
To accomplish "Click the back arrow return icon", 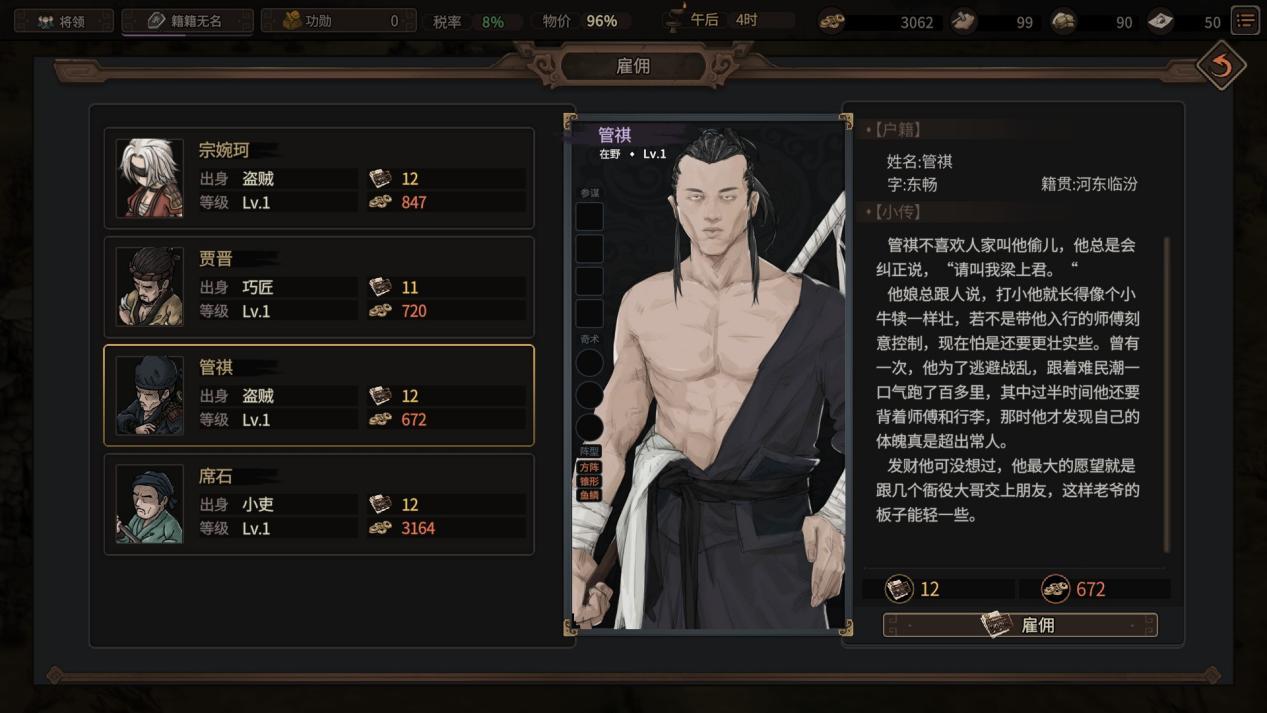I will tap(1221, 66).
